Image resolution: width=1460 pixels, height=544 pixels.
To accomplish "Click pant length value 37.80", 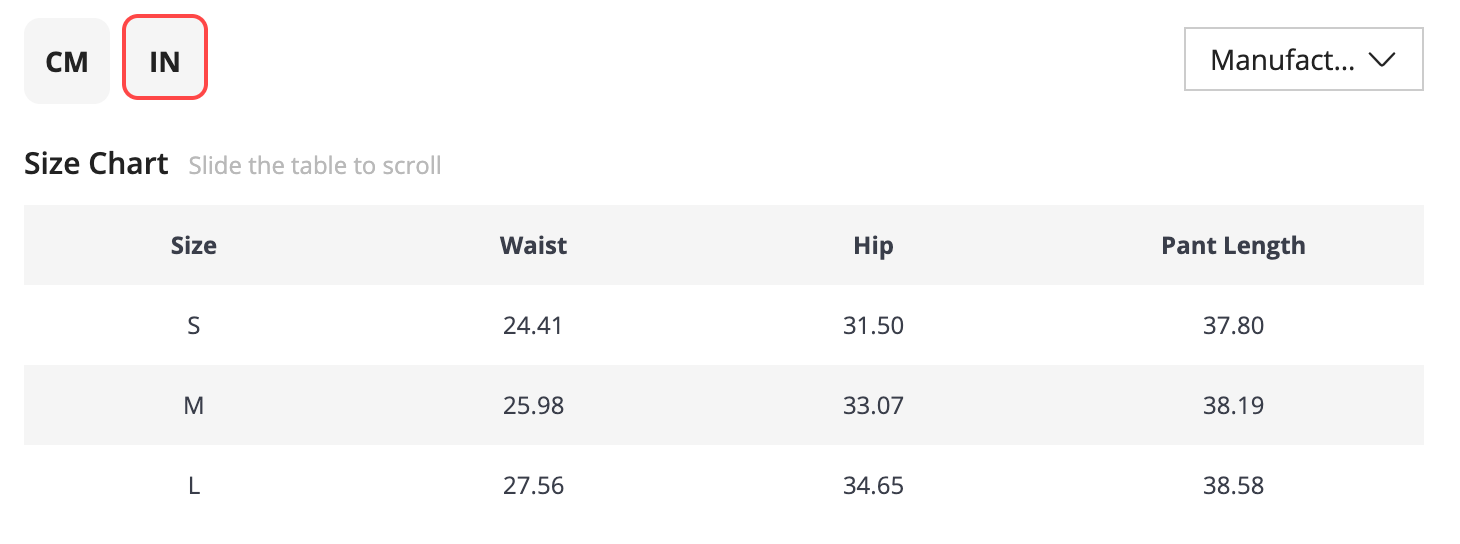I will pyautogui.click(x=1234, y=325).
